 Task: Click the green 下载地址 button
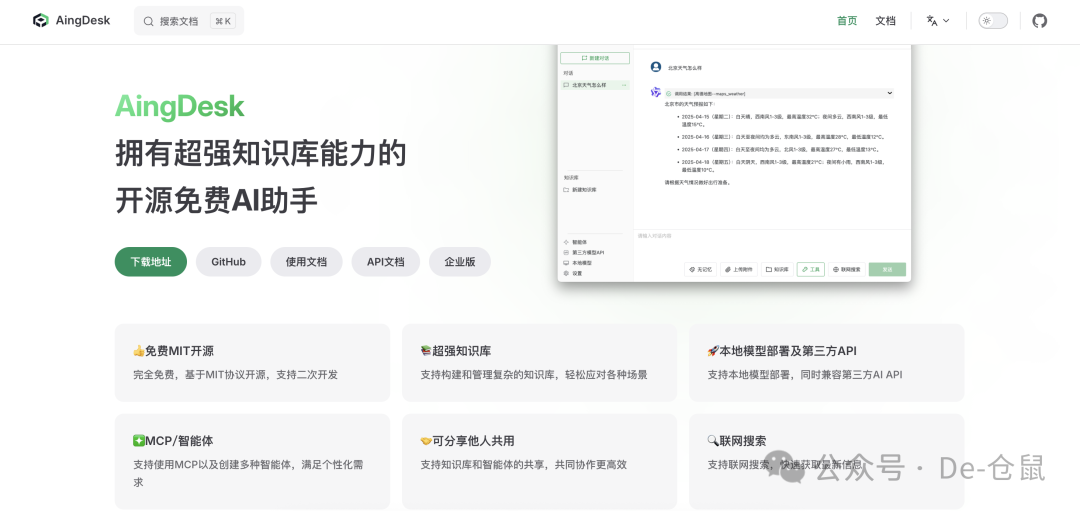[x=151, y=262]
